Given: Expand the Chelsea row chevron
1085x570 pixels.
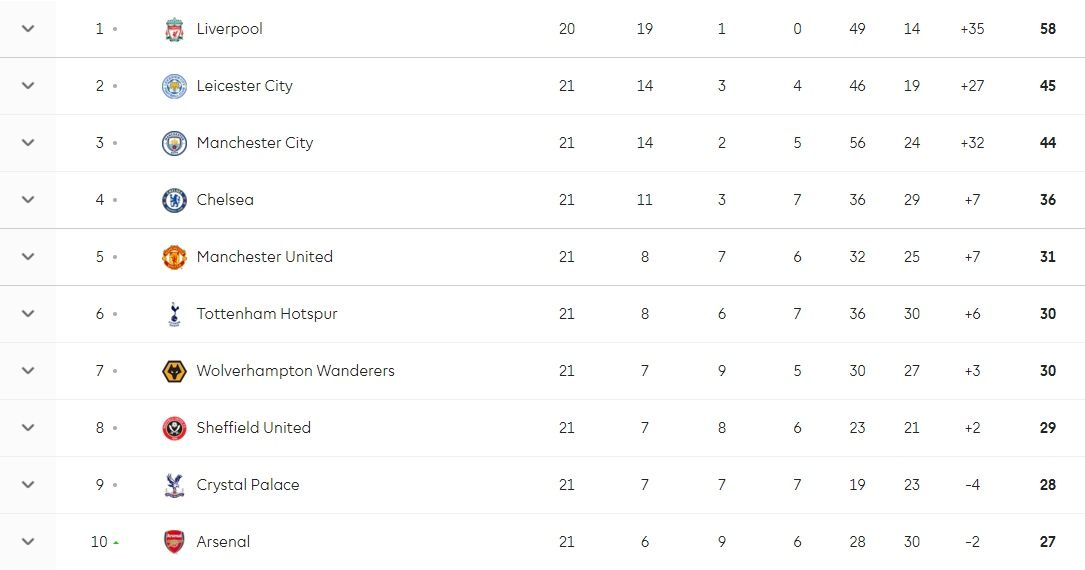Looking at the screenshot, I should point(28,200).
